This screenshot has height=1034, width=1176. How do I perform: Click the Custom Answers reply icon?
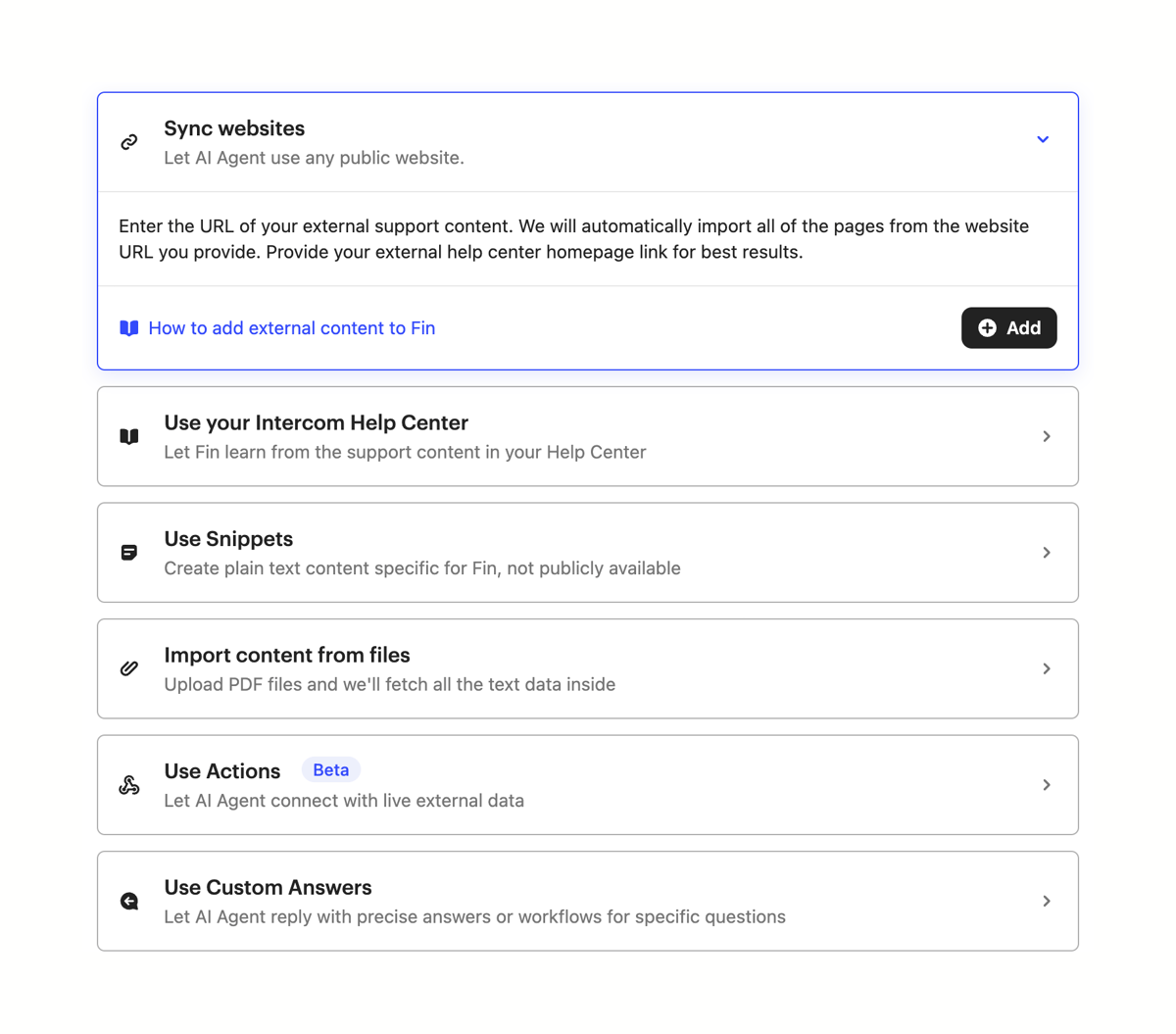[x=128, y=900]
